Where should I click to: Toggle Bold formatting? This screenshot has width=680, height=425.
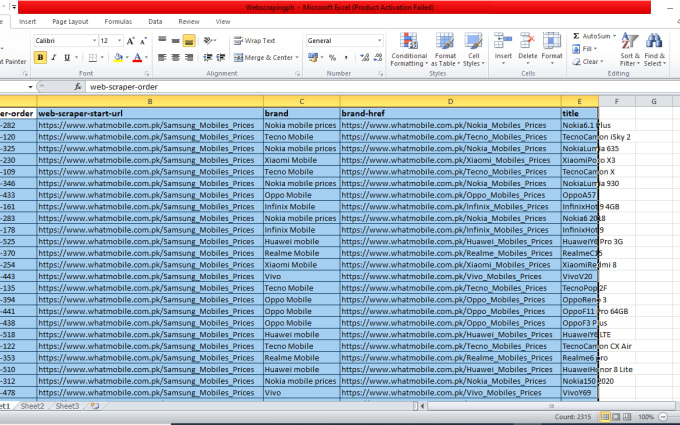[x=40, y=57]
